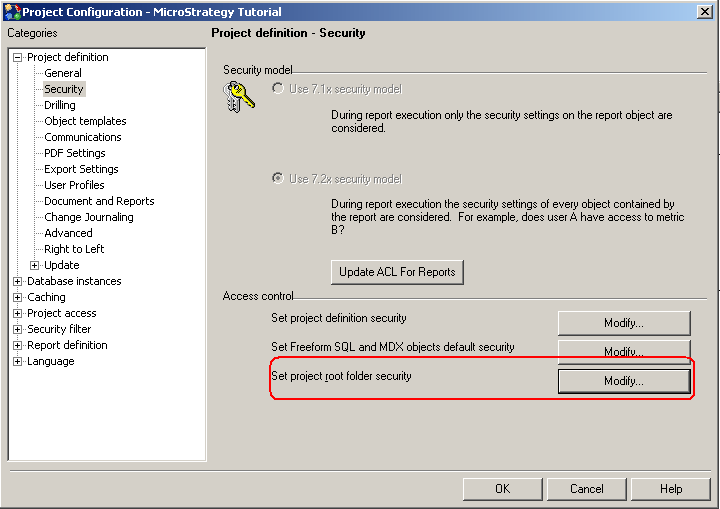Expand the Update tree node
The width and height of the screenshot is (720, 509).
[x=34, y=265]
